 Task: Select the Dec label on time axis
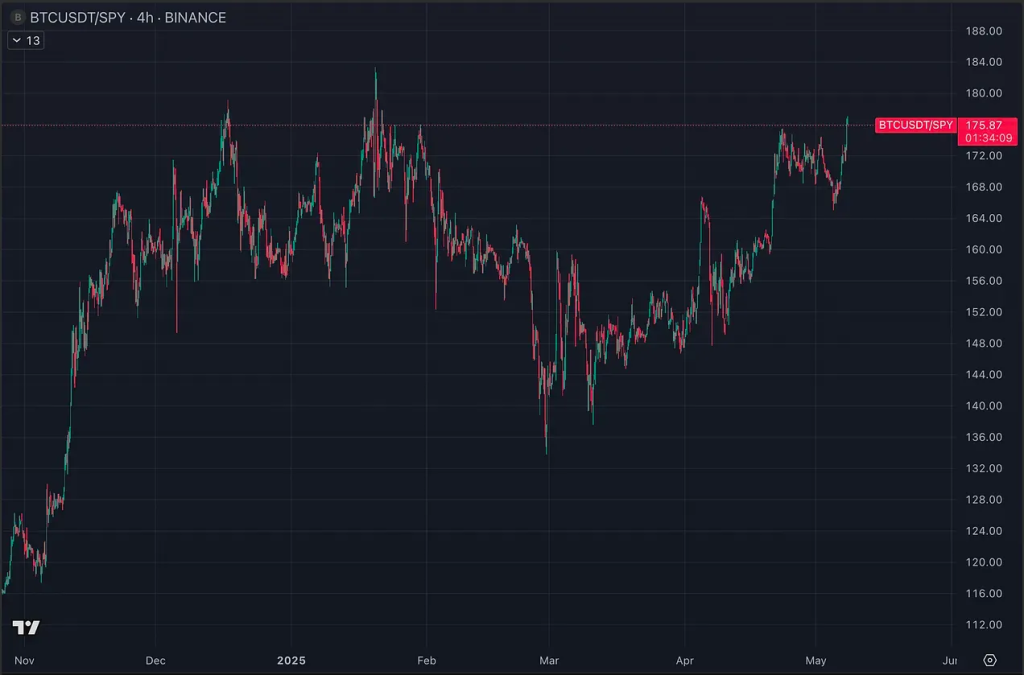pyautogui.click(x=155, y=660)
